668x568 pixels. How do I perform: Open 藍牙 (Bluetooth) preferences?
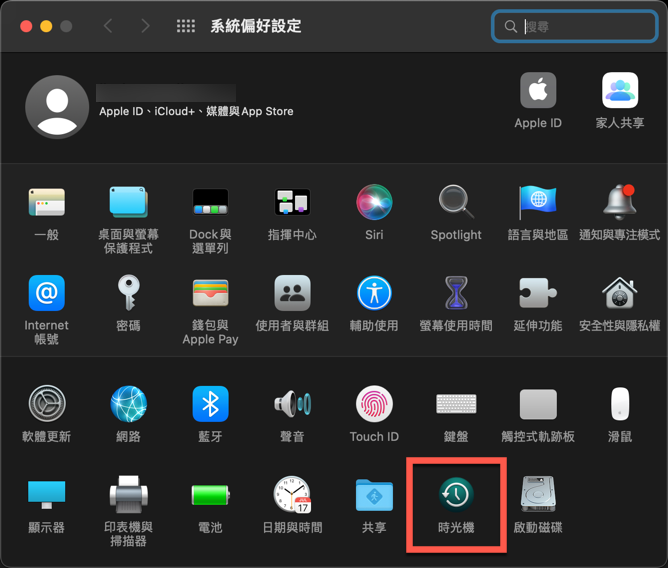210,404
